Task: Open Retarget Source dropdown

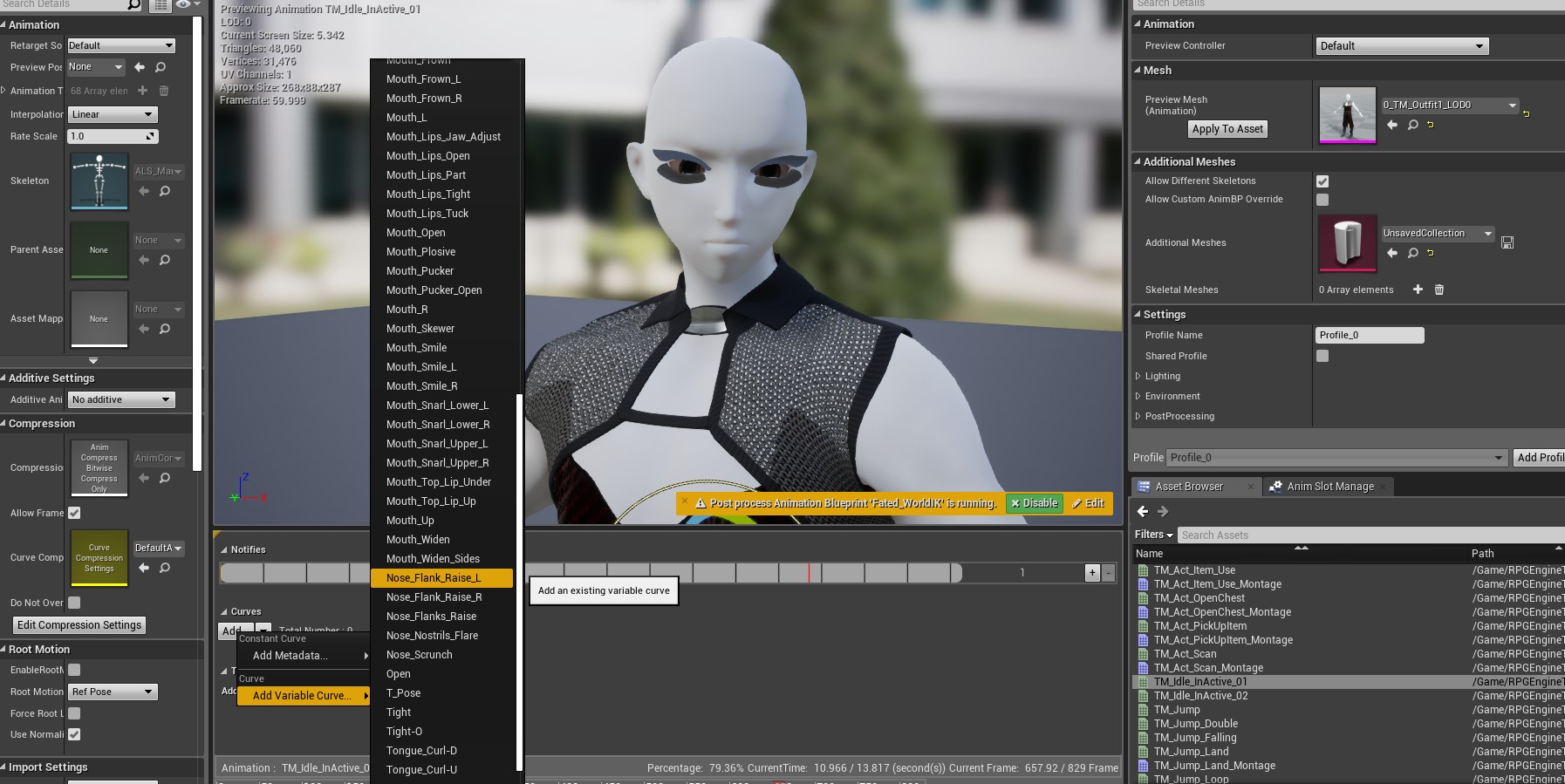Action: point(121,45)
